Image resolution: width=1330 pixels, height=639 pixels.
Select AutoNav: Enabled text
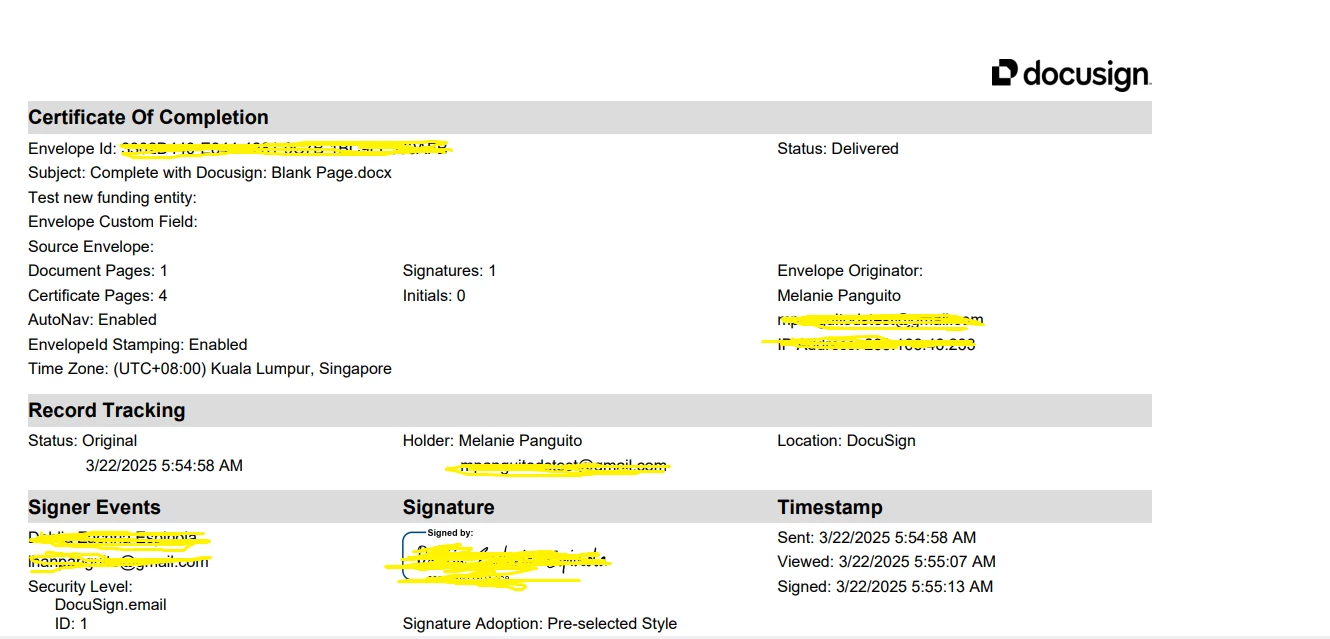(x=92, y=319)
